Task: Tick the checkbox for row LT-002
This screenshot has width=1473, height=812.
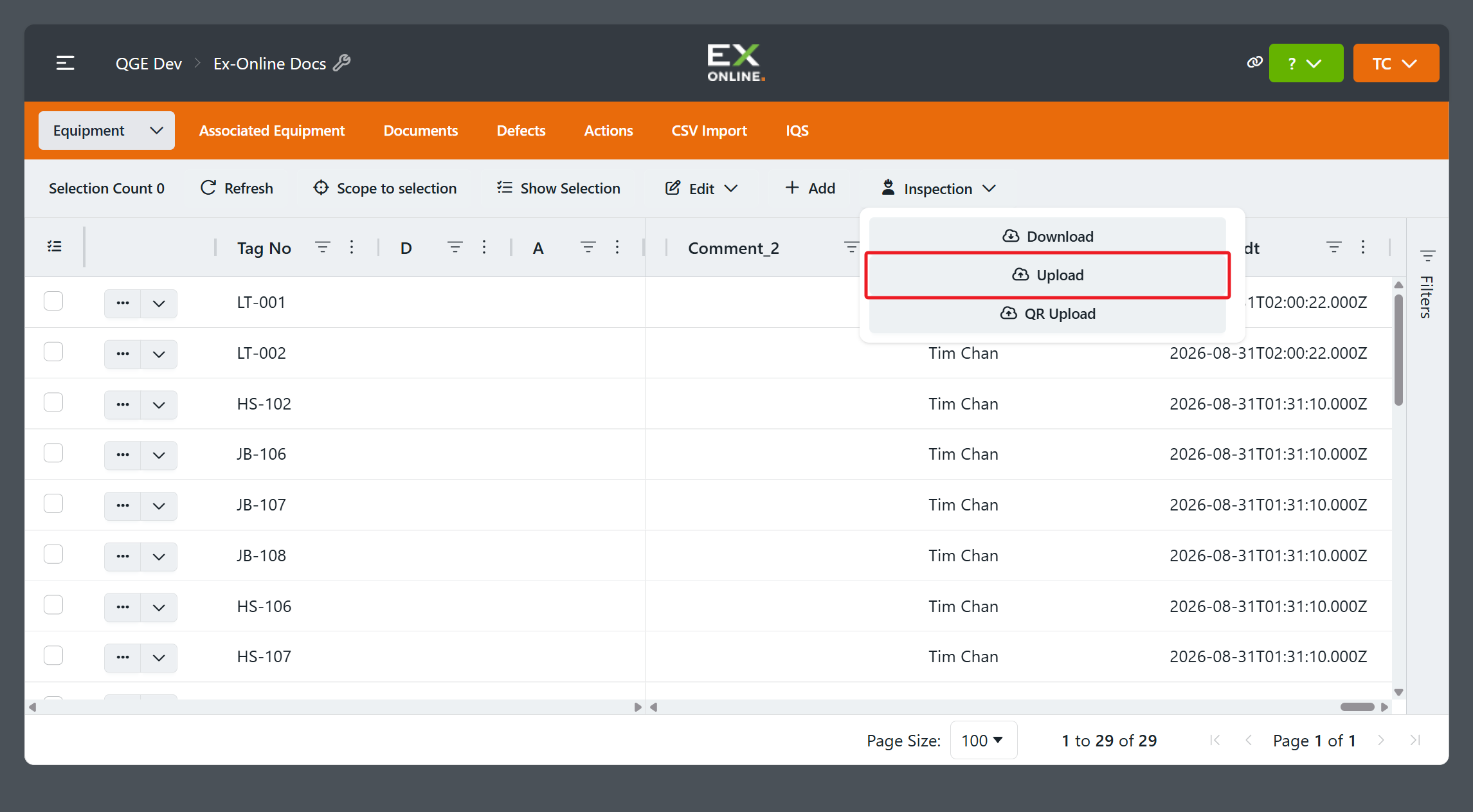Action: [x=53, y=352]
